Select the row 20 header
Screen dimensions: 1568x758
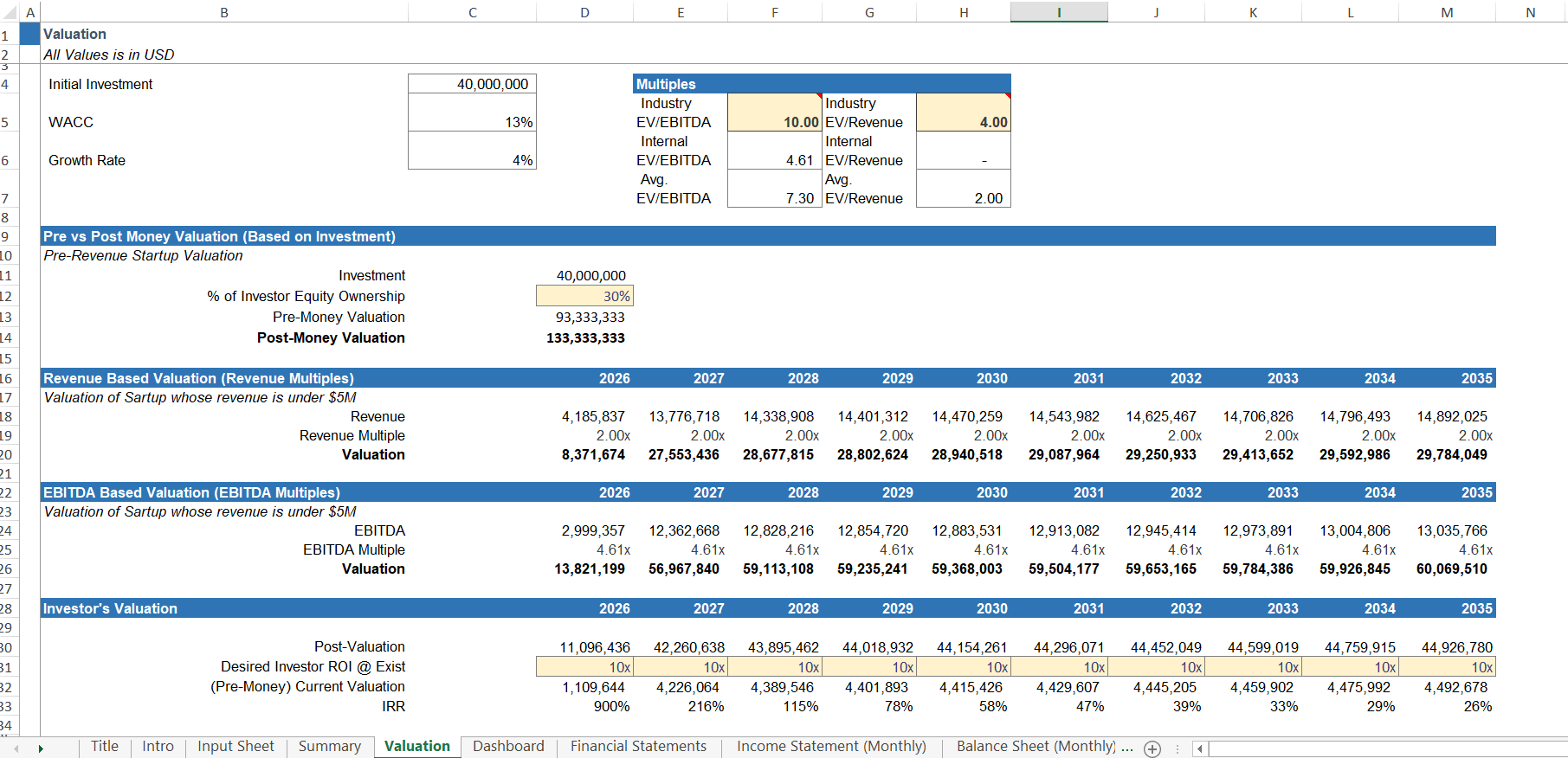pyautogui.click(x=7, y=455)
